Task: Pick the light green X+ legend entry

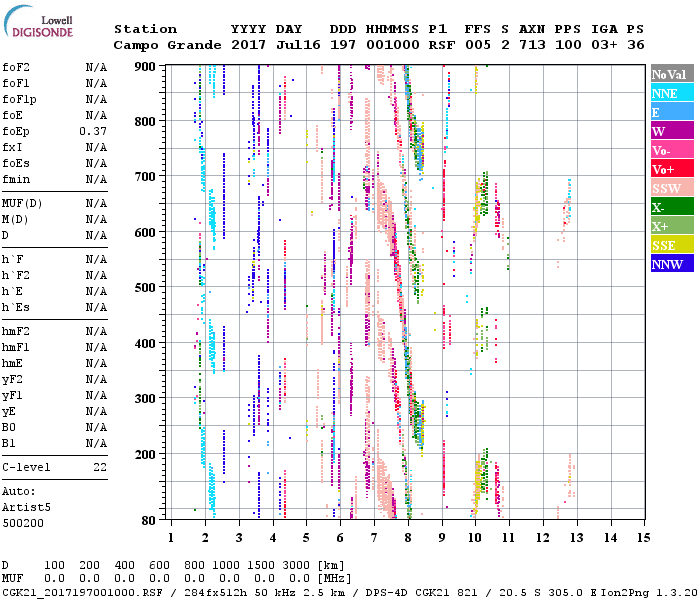Action: (x=671, y=226)
